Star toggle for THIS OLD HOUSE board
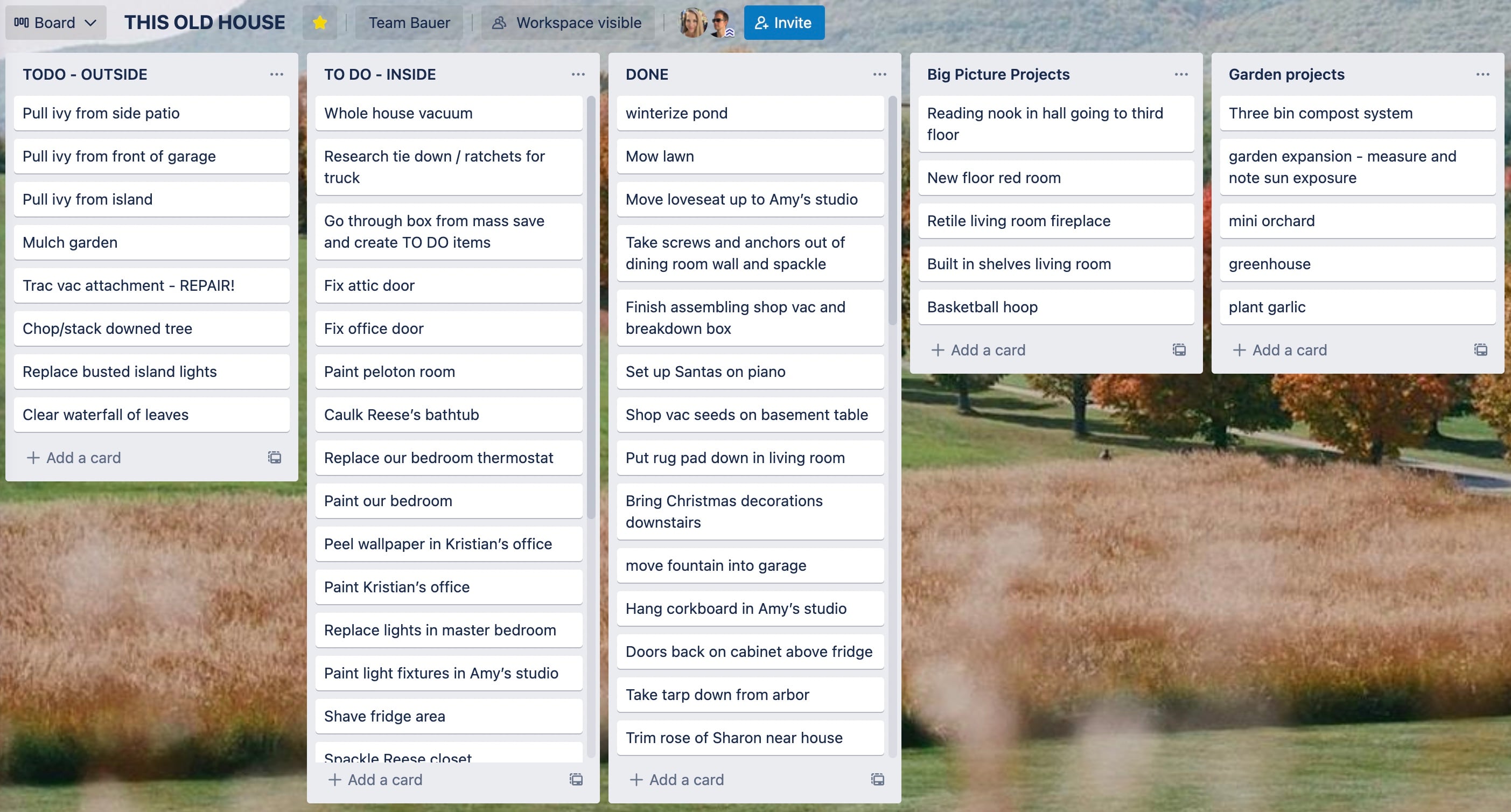This screenshot has width=1511, height=812. click(x=320, y=23)
